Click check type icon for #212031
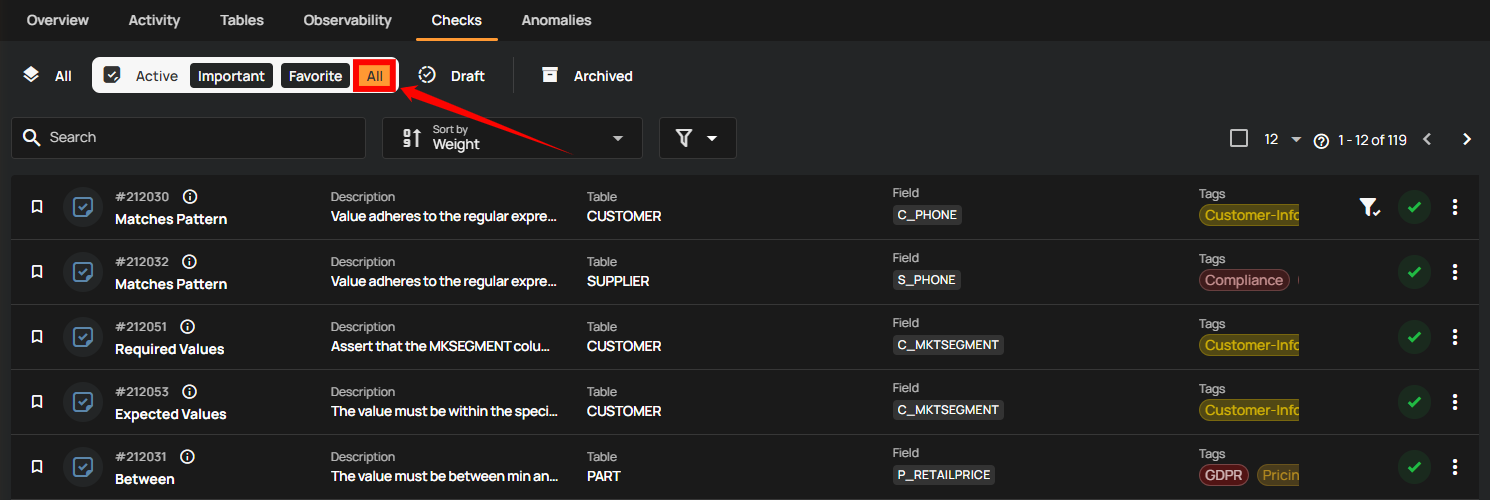The width and height of the screenshot is (1490, 500). pos(83,467)
